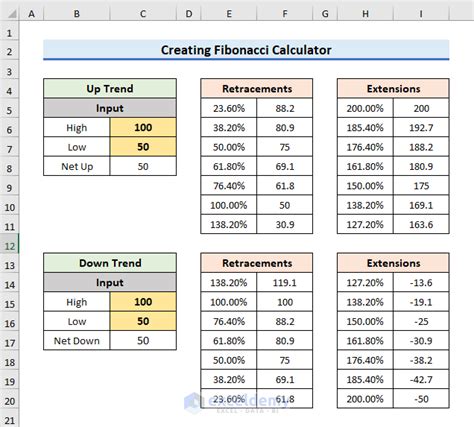Select the 88.2 cell in row 5
The width and height of the screenshot is (474, 427).
[285, 108]
